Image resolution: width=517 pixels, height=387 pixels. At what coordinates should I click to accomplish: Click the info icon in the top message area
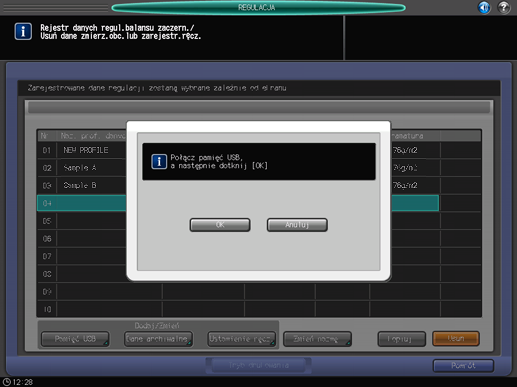tap(23, 32)
